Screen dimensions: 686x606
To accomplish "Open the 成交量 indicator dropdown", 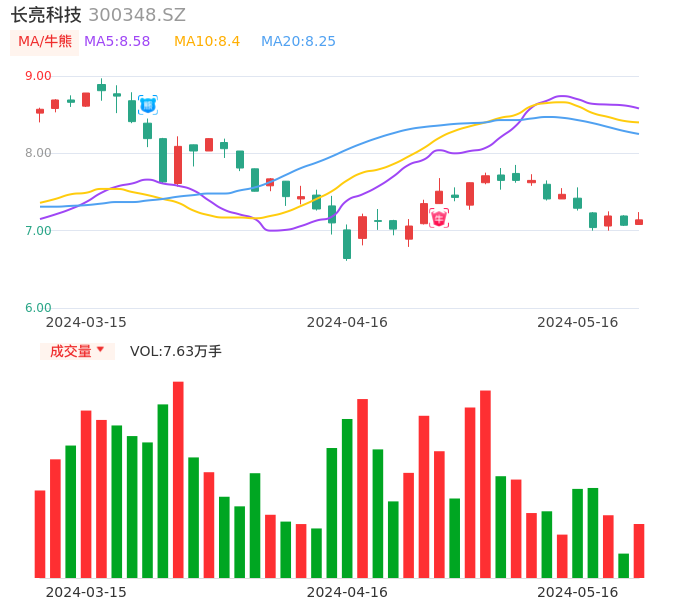I will click(77, 351).
